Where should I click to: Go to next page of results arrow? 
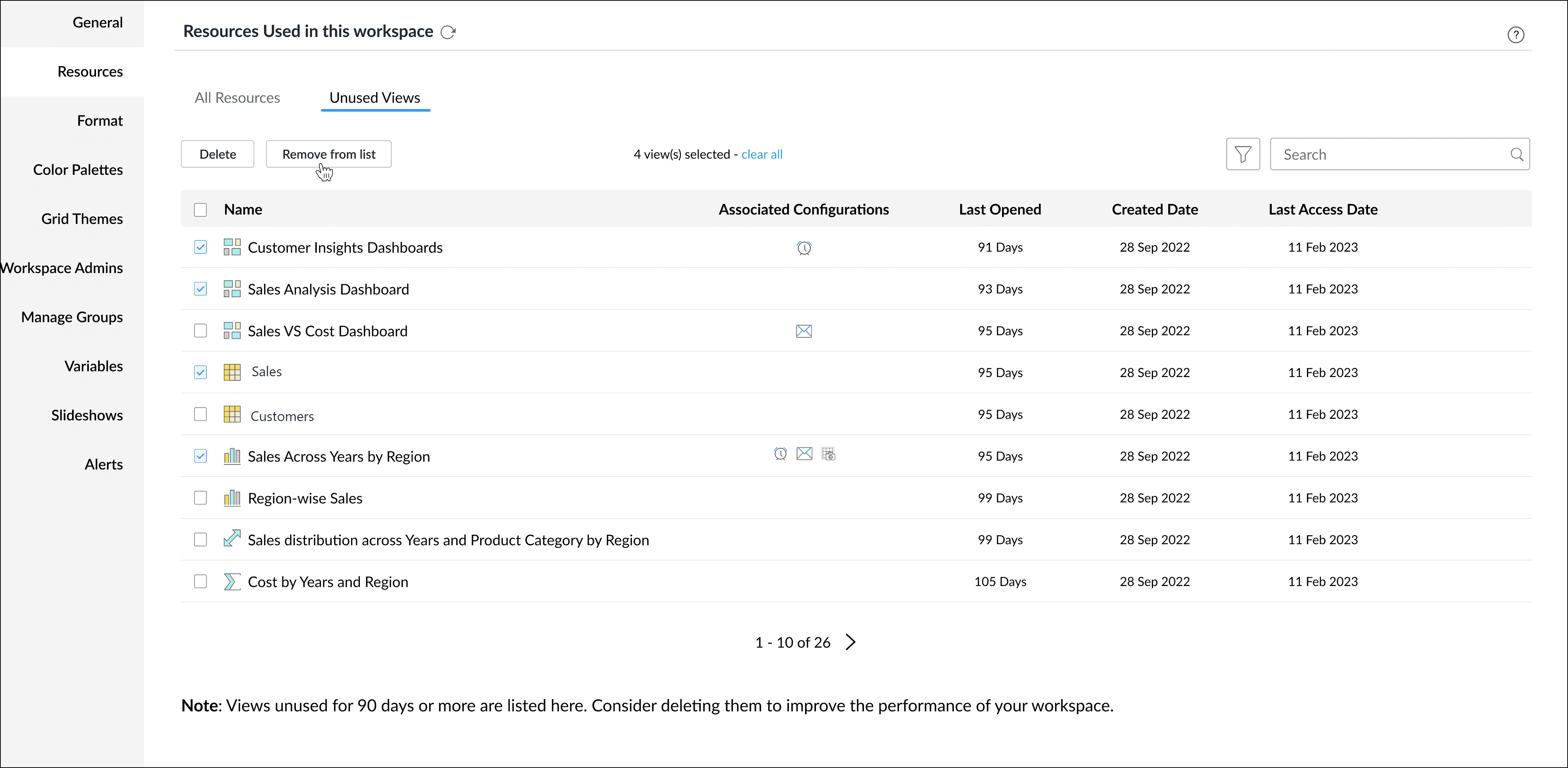[x=850, y=642]
